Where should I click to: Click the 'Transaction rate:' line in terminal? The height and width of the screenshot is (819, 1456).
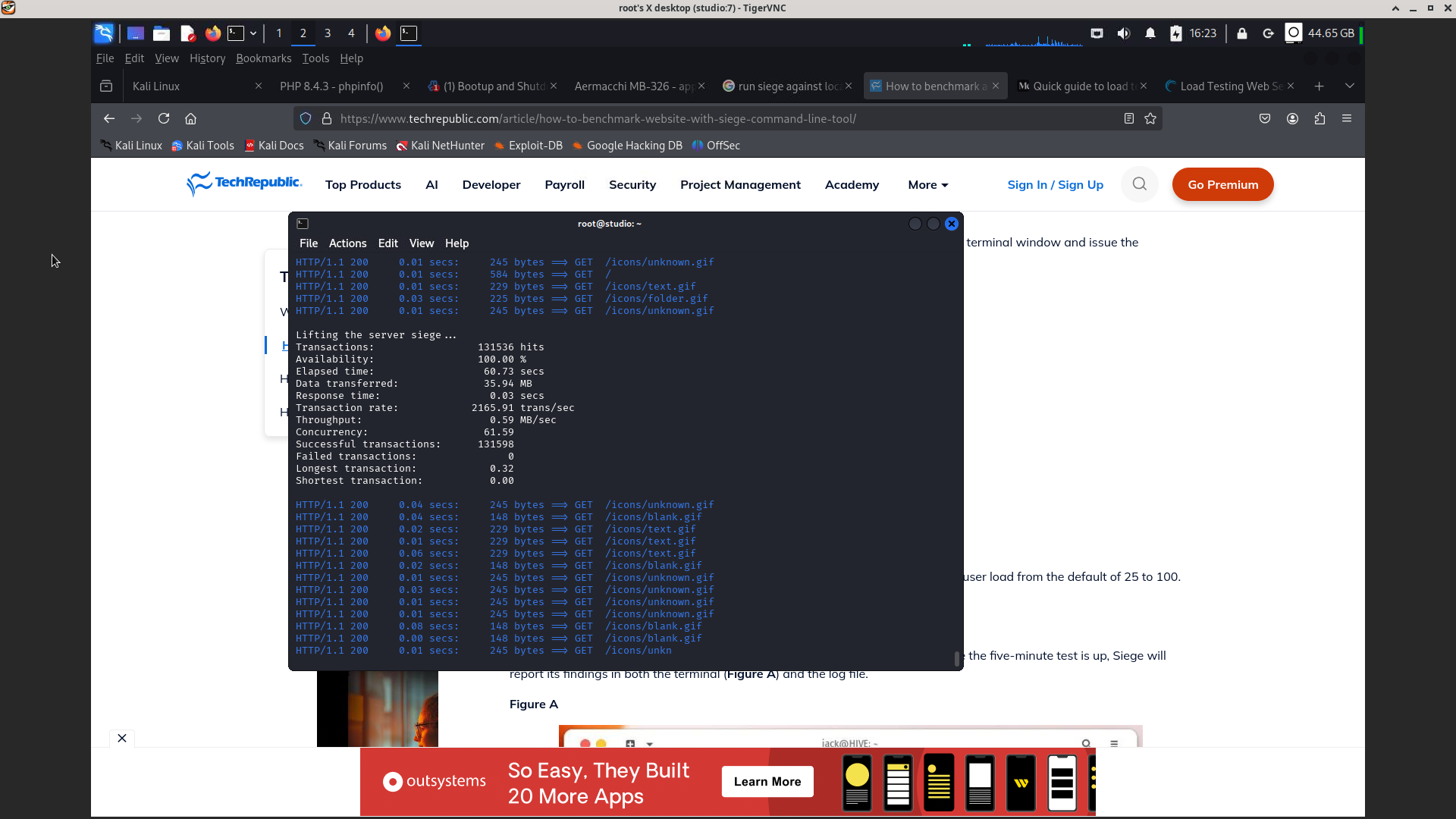coord(435,408)
